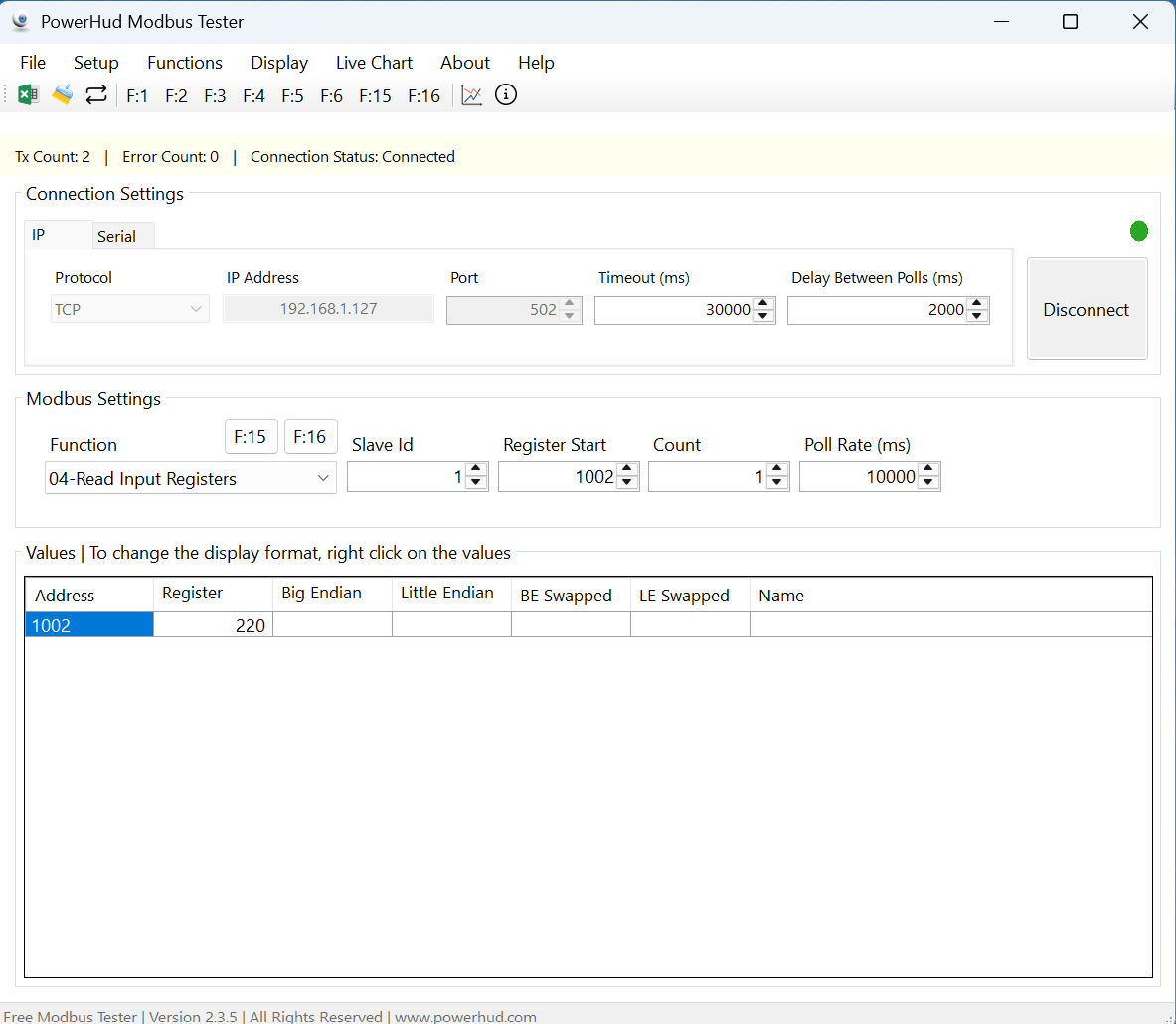This screenshot has width=1176, height=1024.
Task: Switch to the Serial tab
Action: 117,236
